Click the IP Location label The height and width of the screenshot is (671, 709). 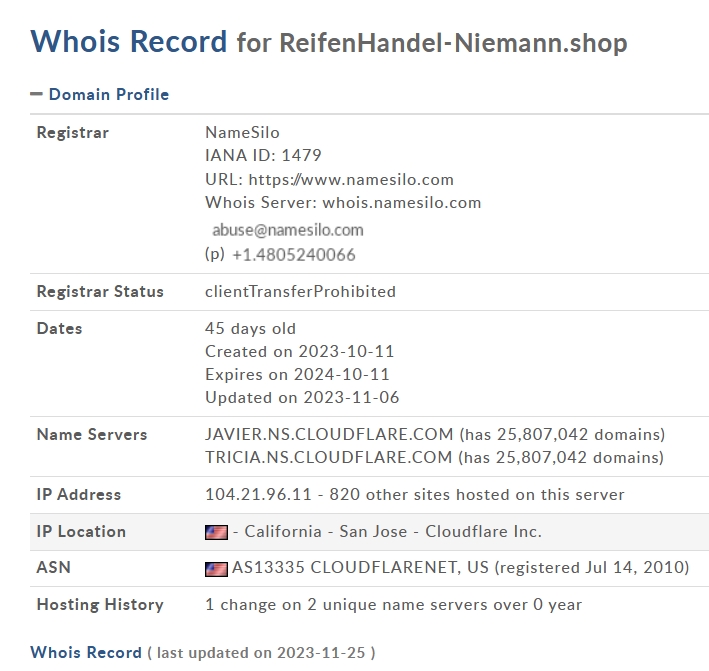81,532
